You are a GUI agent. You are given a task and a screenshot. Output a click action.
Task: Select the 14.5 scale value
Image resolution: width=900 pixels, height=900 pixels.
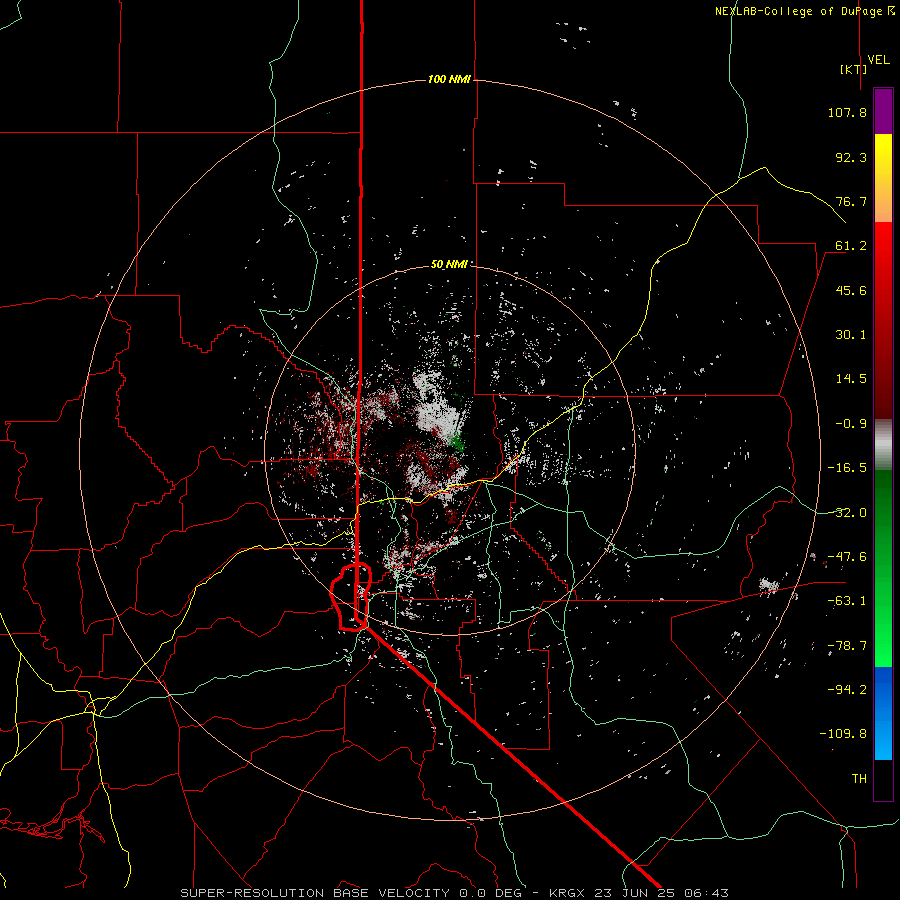pyautogui.click(x=851, y=379)
